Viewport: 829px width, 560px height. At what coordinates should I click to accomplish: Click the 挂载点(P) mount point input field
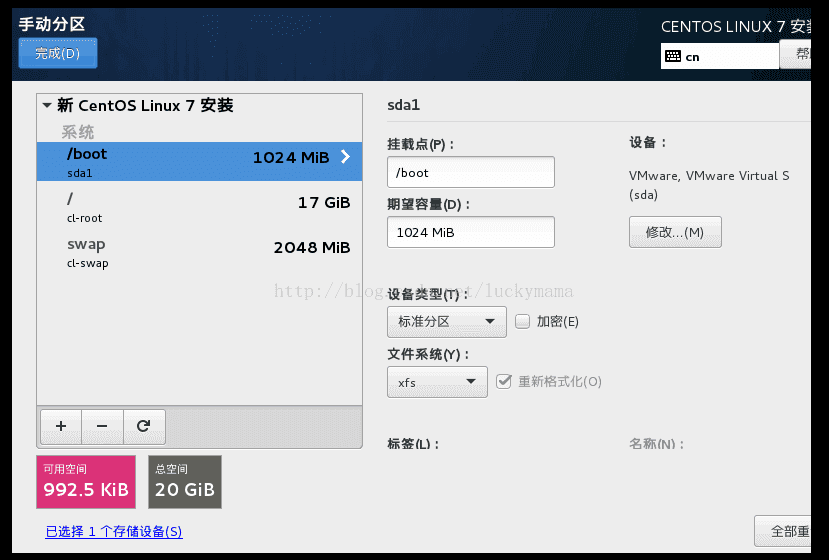471,172
